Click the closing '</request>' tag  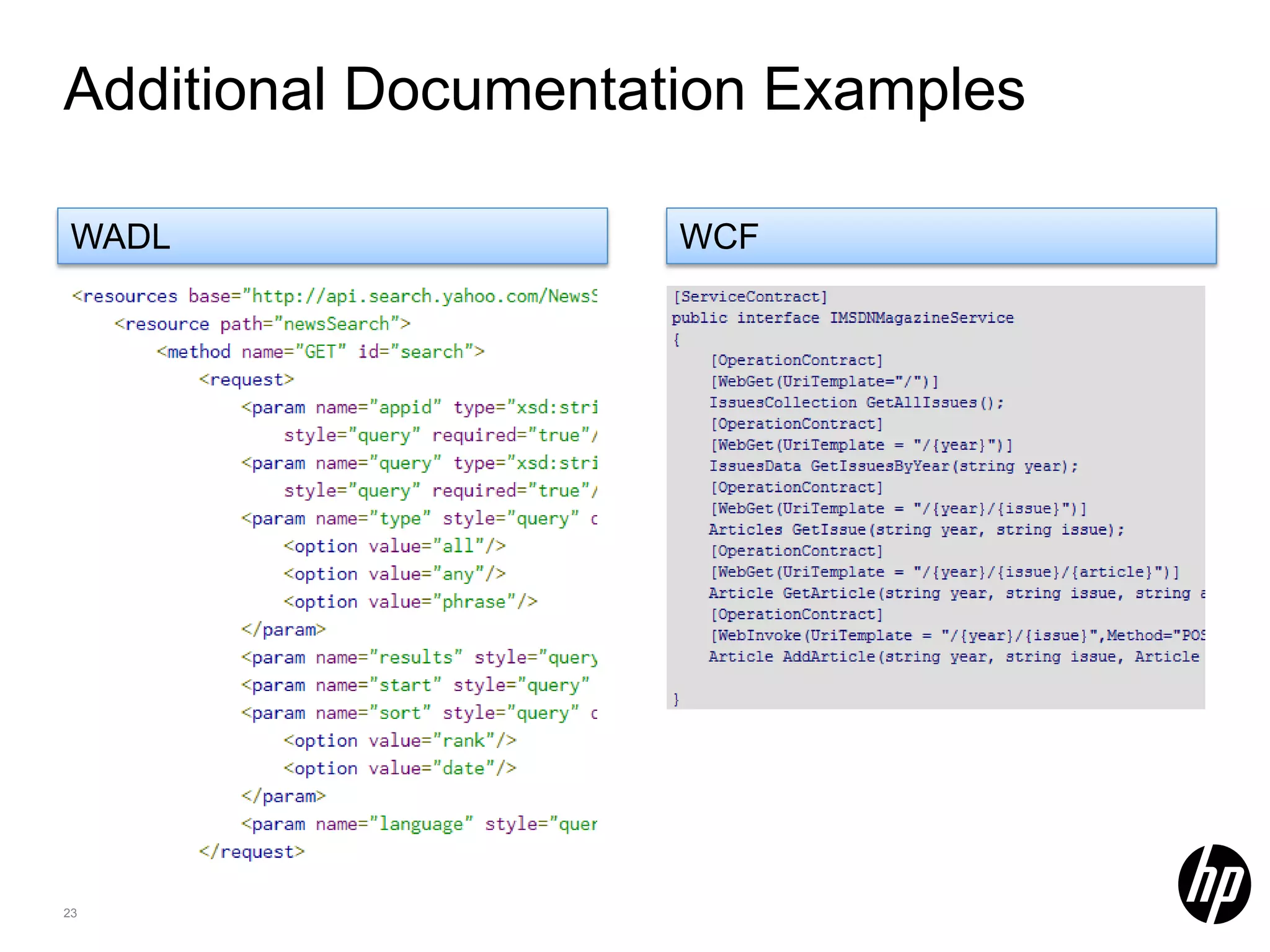252,852
